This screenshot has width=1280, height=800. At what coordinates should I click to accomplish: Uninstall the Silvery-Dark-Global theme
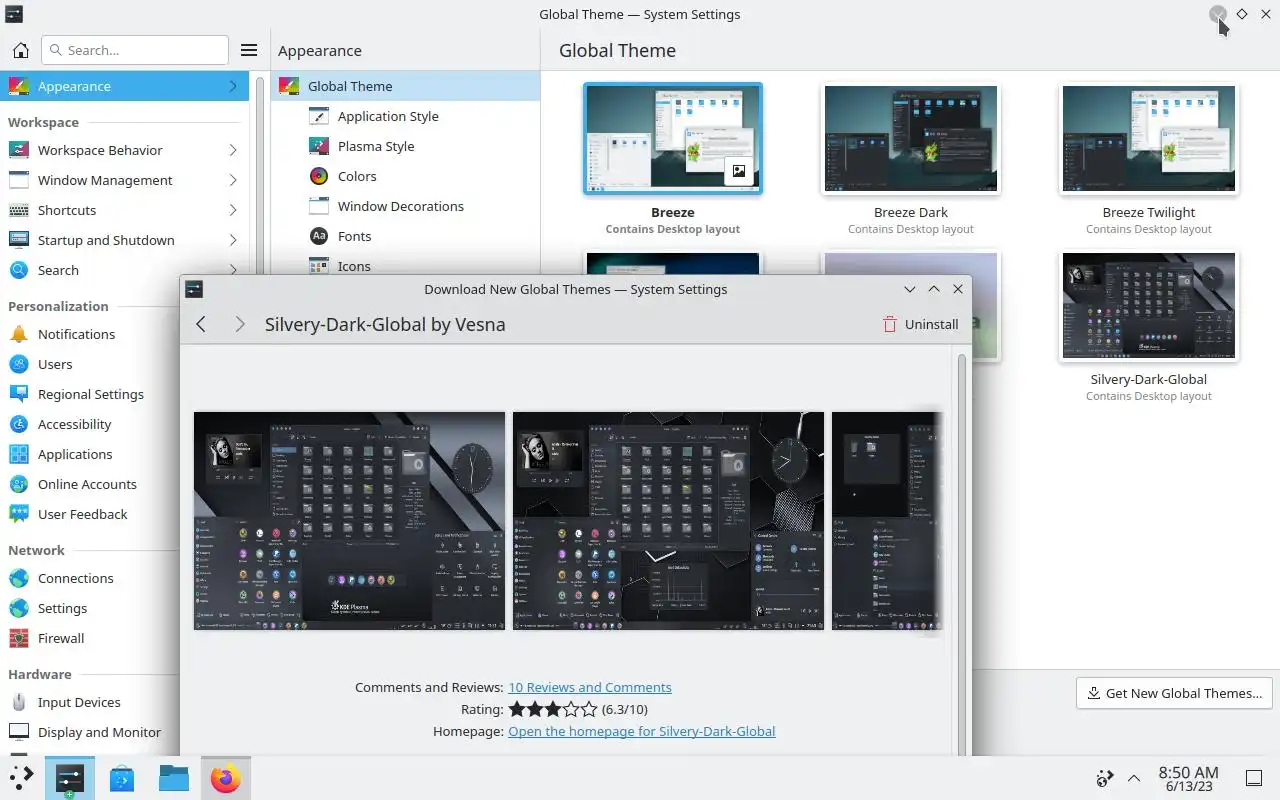pos(920,324)
